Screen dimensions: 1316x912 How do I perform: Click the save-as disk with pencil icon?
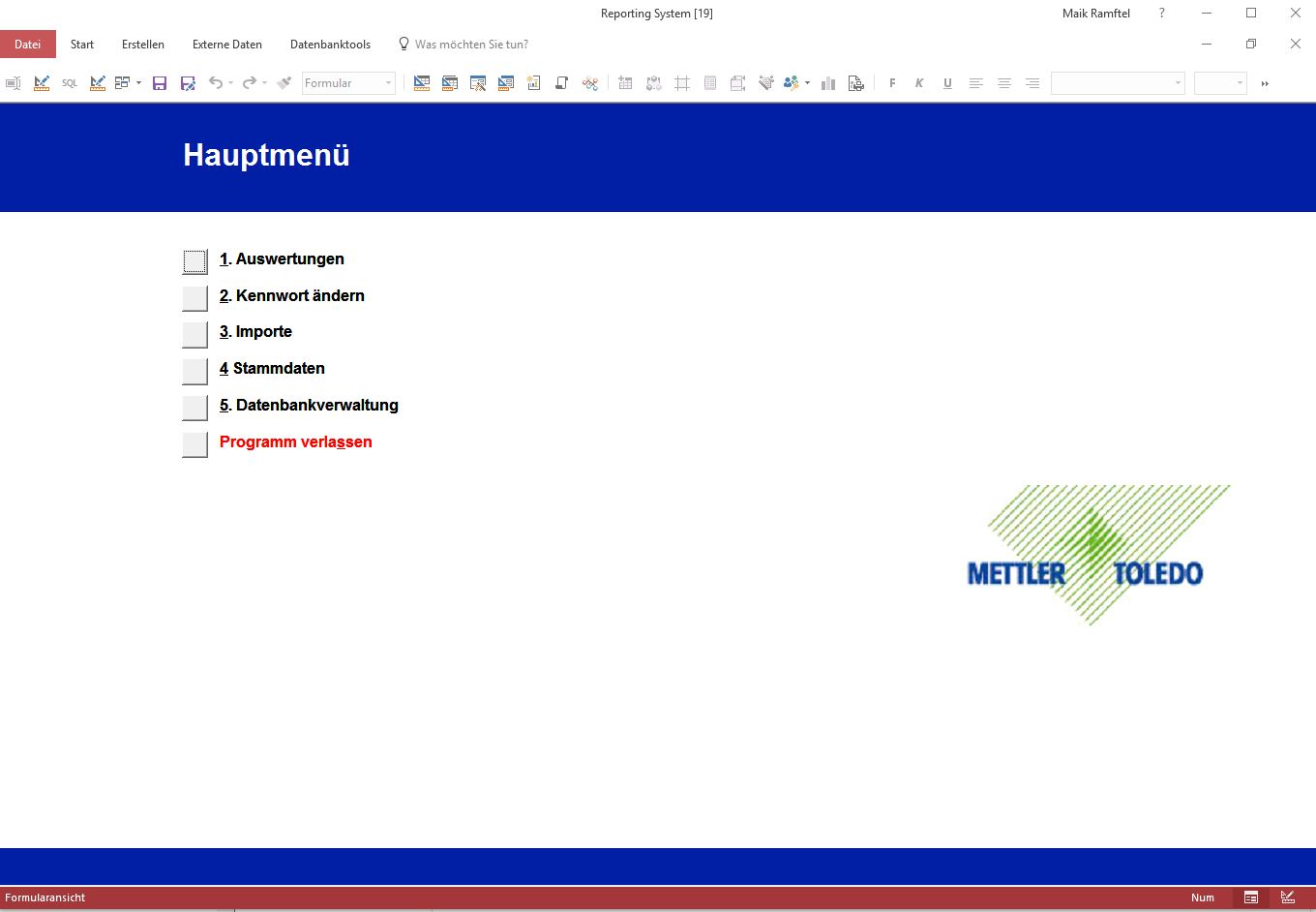click(x=188, y=83)
